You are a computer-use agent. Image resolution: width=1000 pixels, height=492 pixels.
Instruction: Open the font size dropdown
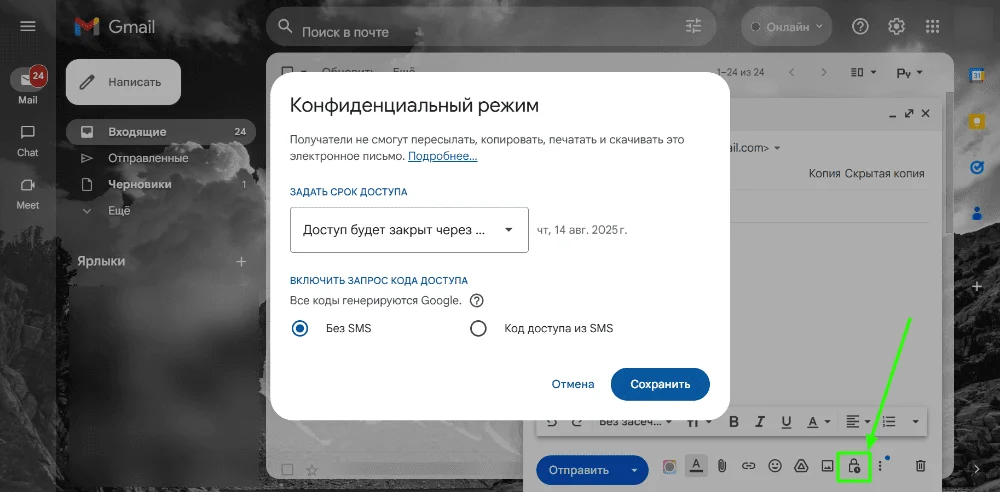tap(699, 422)
